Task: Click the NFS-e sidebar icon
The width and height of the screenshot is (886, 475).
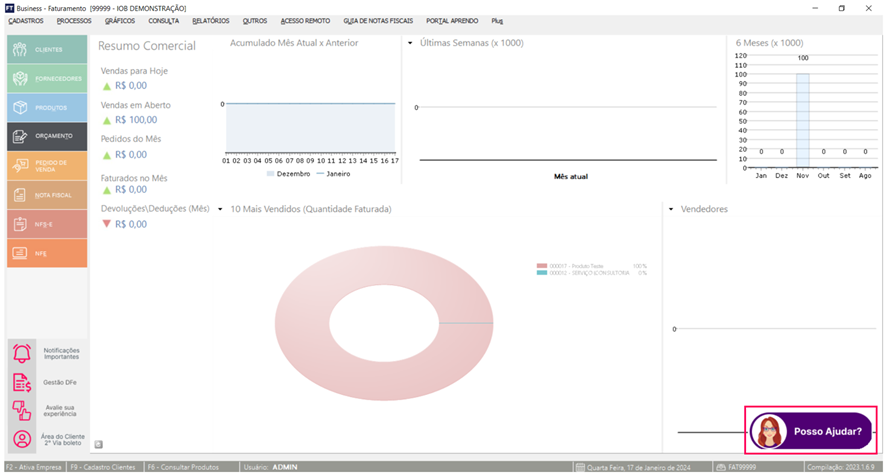Action: click(20, 224)
